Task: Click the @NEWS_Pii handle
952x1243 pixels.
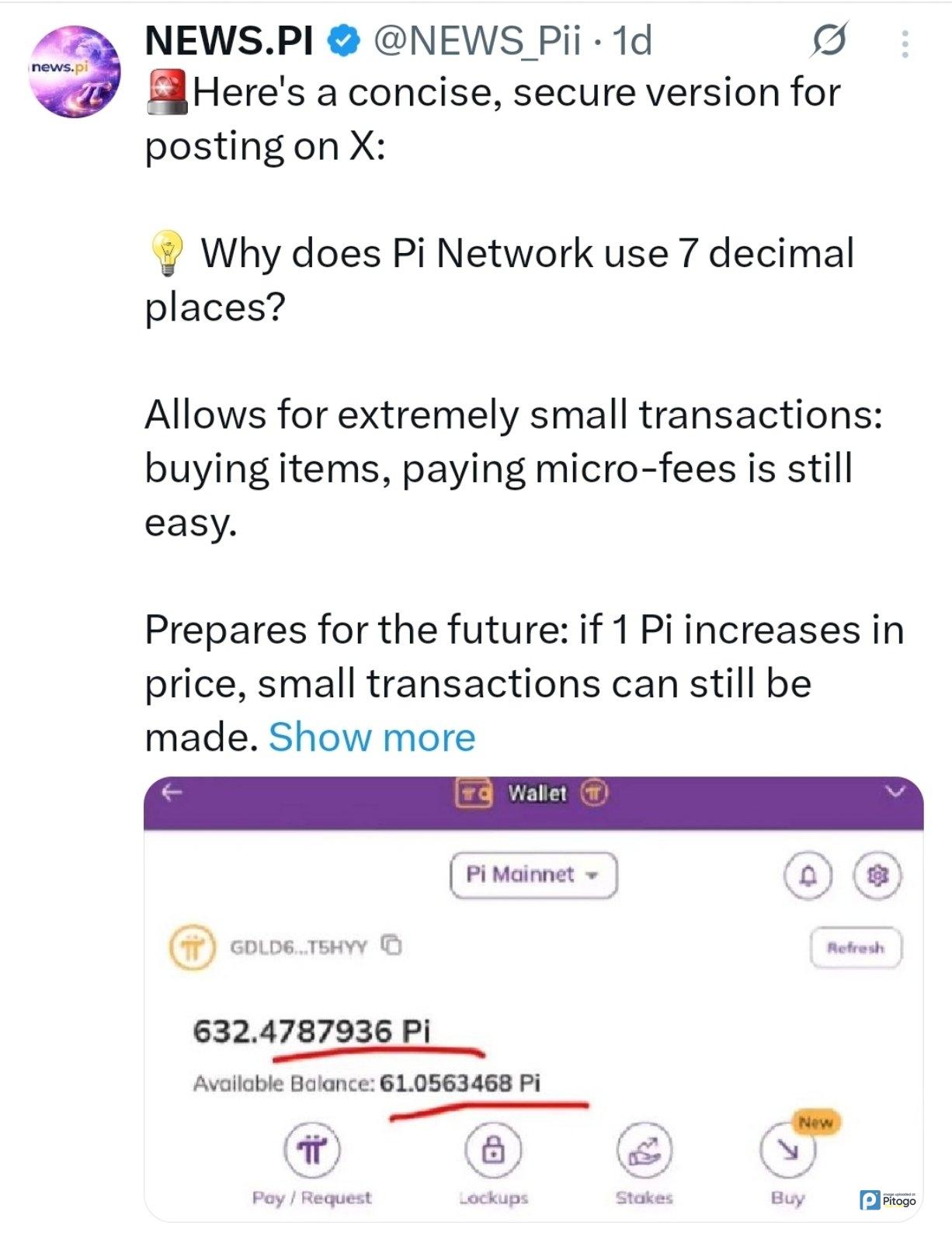Action: click(x=477, y=41)
